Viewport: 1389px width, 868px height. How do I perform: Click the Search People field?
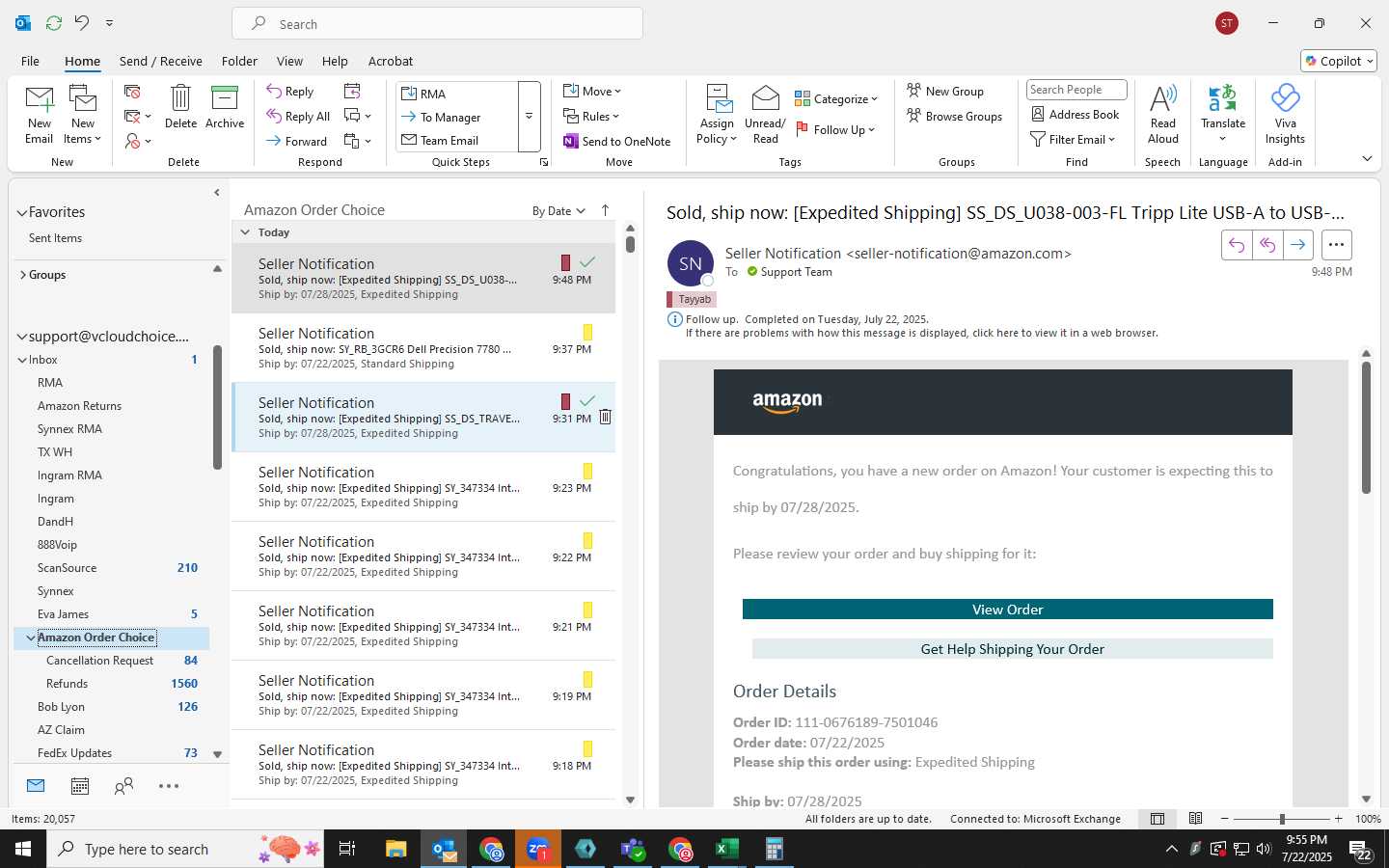pyautogui.click(x=1076, y=90)
